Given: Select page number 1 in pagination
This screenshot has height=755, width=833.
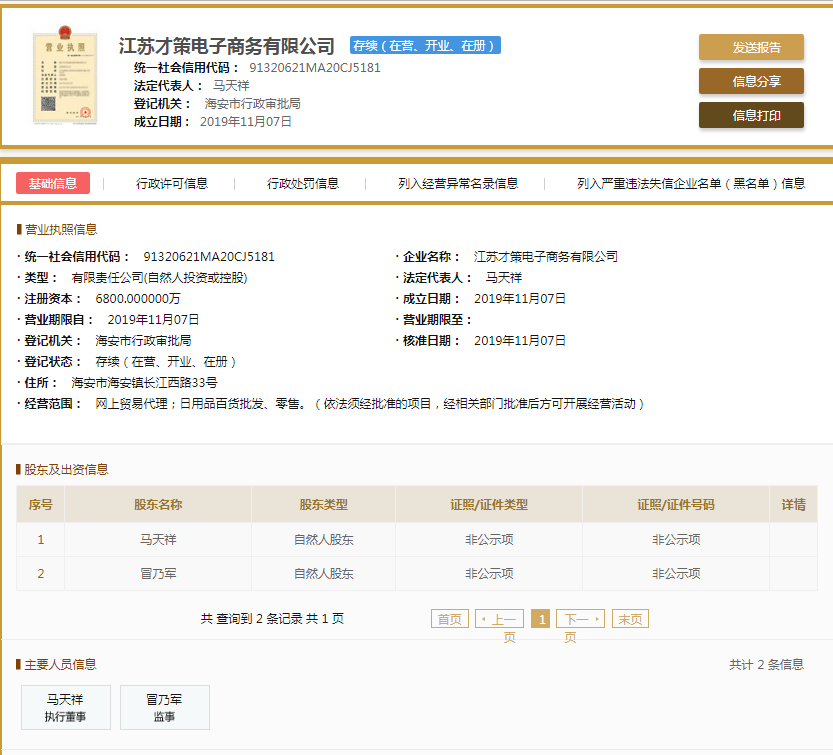Looking at the screenshot, I should (x=541, y=619).
